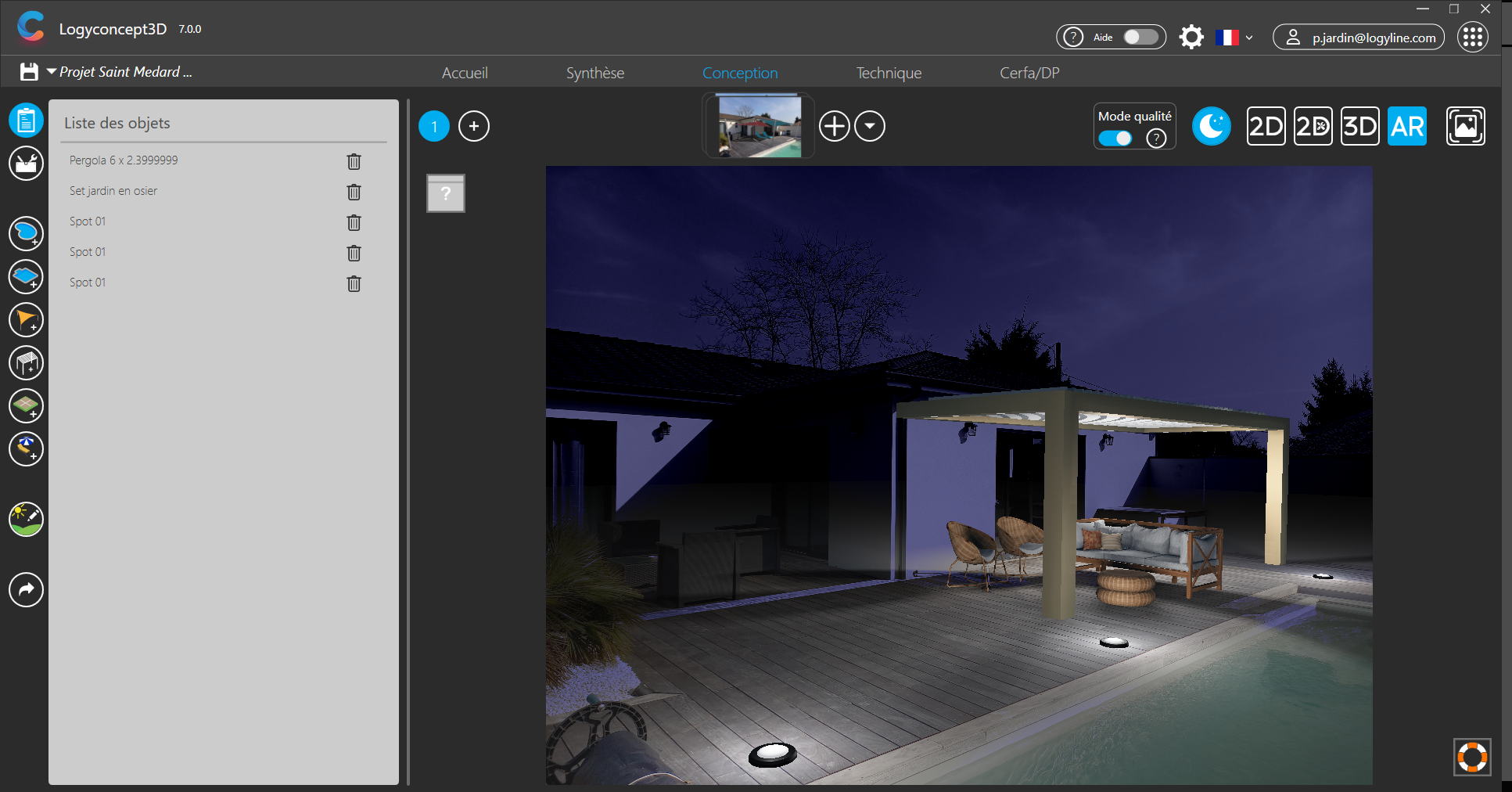Add a new view with plus button
This screenshot has height=792, width=1512.
tap(474, 126)
